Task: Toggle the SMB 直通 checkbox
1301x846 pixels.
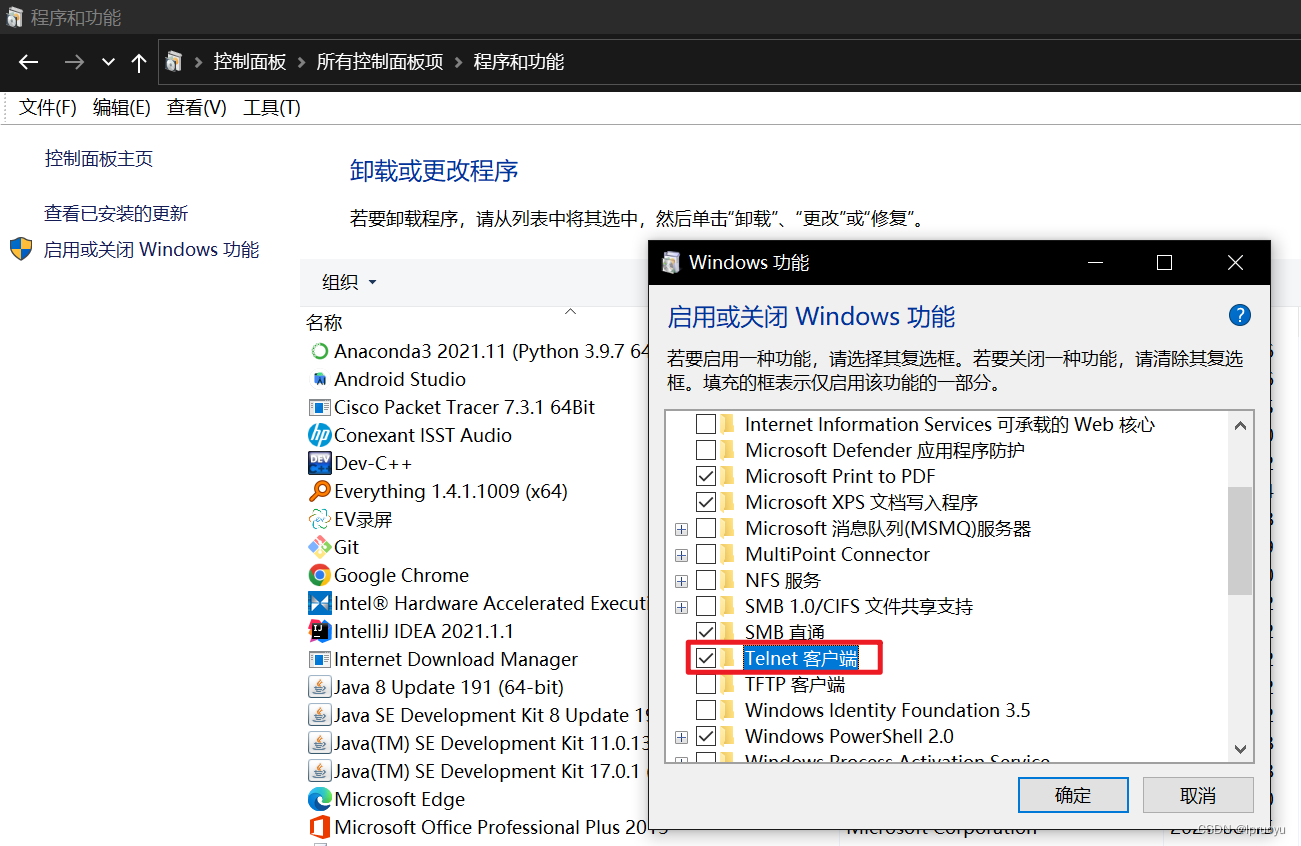Action: [x=706, y=632]
